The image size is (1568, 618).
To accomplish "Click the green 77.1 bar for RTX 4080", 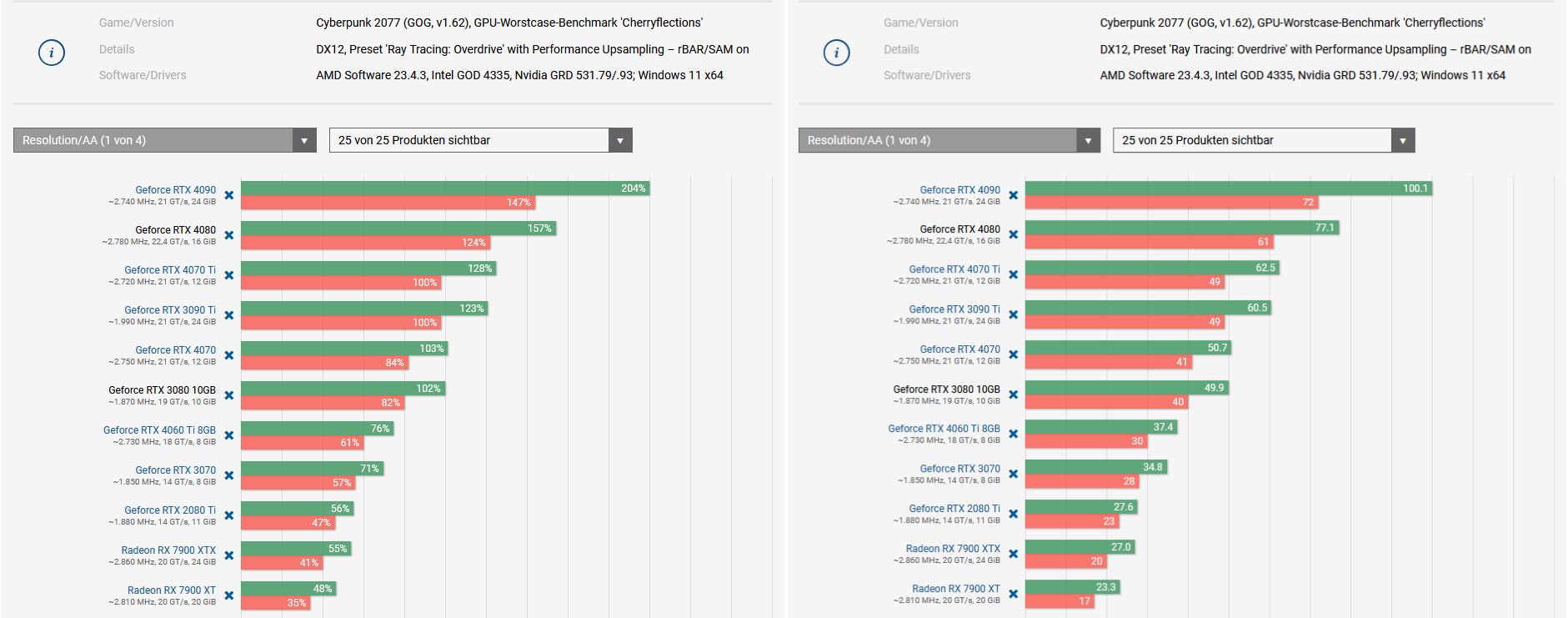I will (x=1182, y=228).
